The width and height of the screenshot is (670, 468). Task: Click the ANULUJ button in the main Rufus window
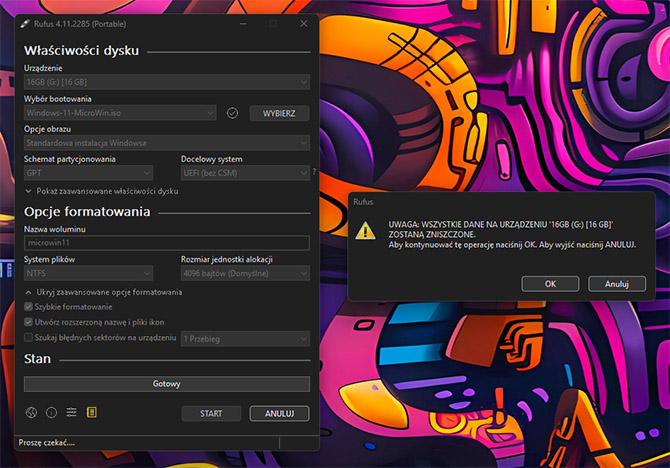pos(279,413)
